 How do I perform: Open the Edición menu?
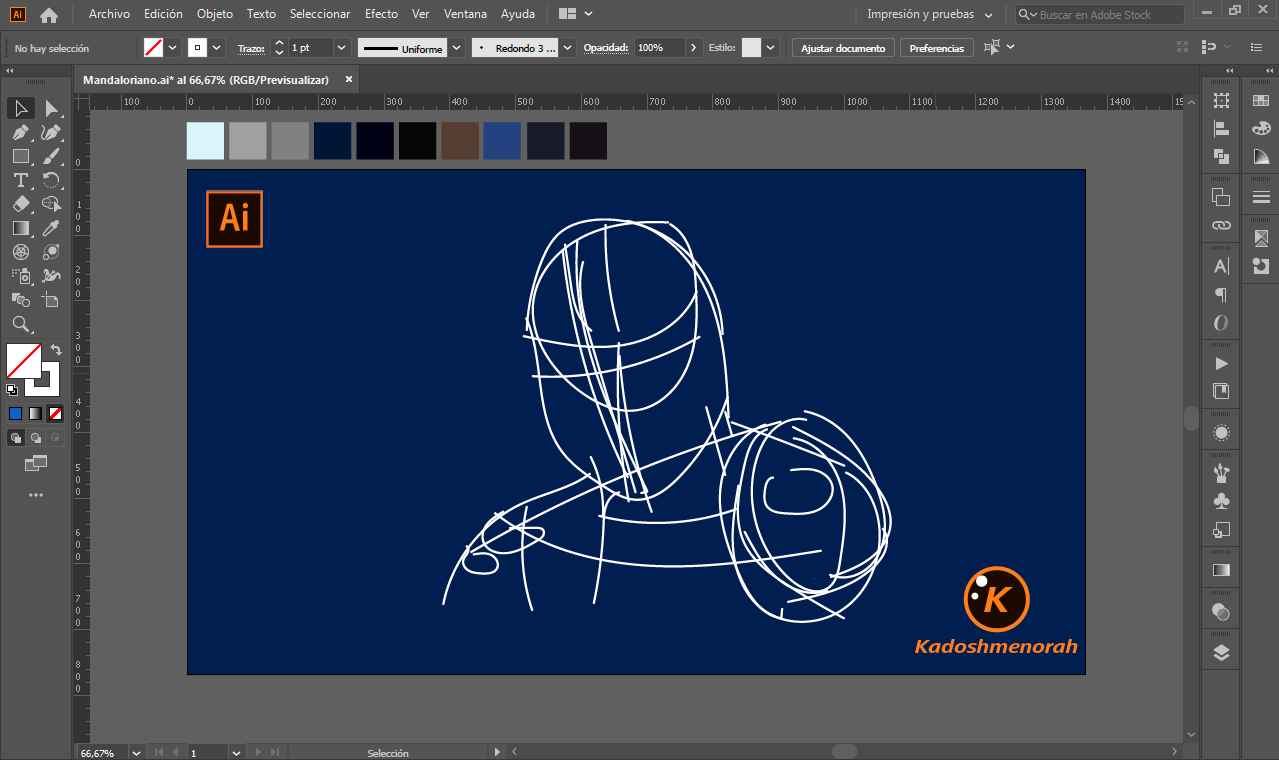(x=163, y=14)
